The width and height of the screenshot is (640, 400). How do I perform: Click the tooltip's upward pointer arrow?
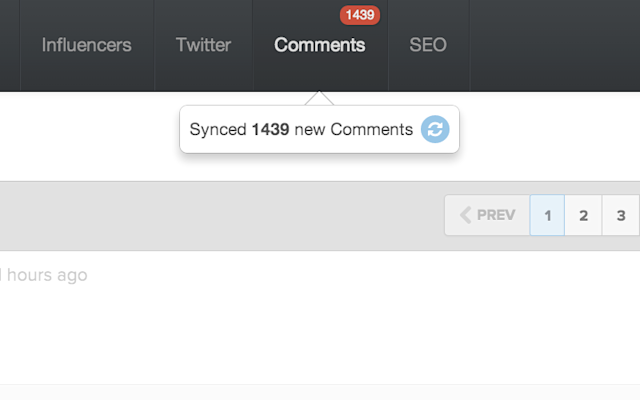tap(319, 98)
